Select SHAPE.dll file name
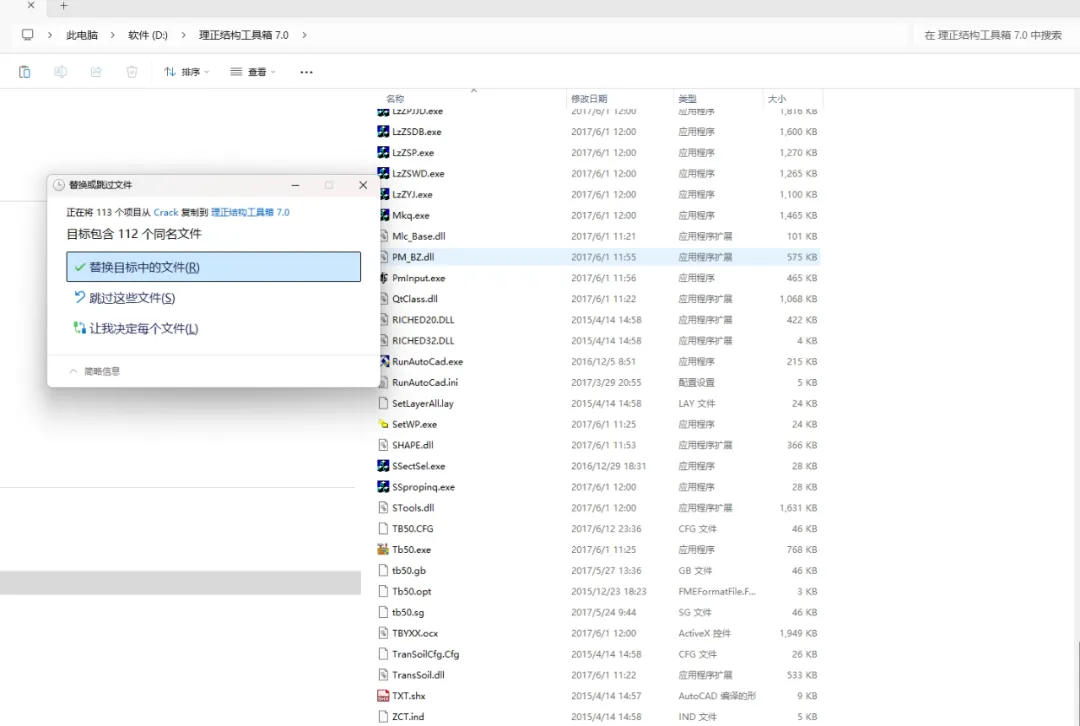This screenshot has height=726, width=1080. click(x=413, y=445)
